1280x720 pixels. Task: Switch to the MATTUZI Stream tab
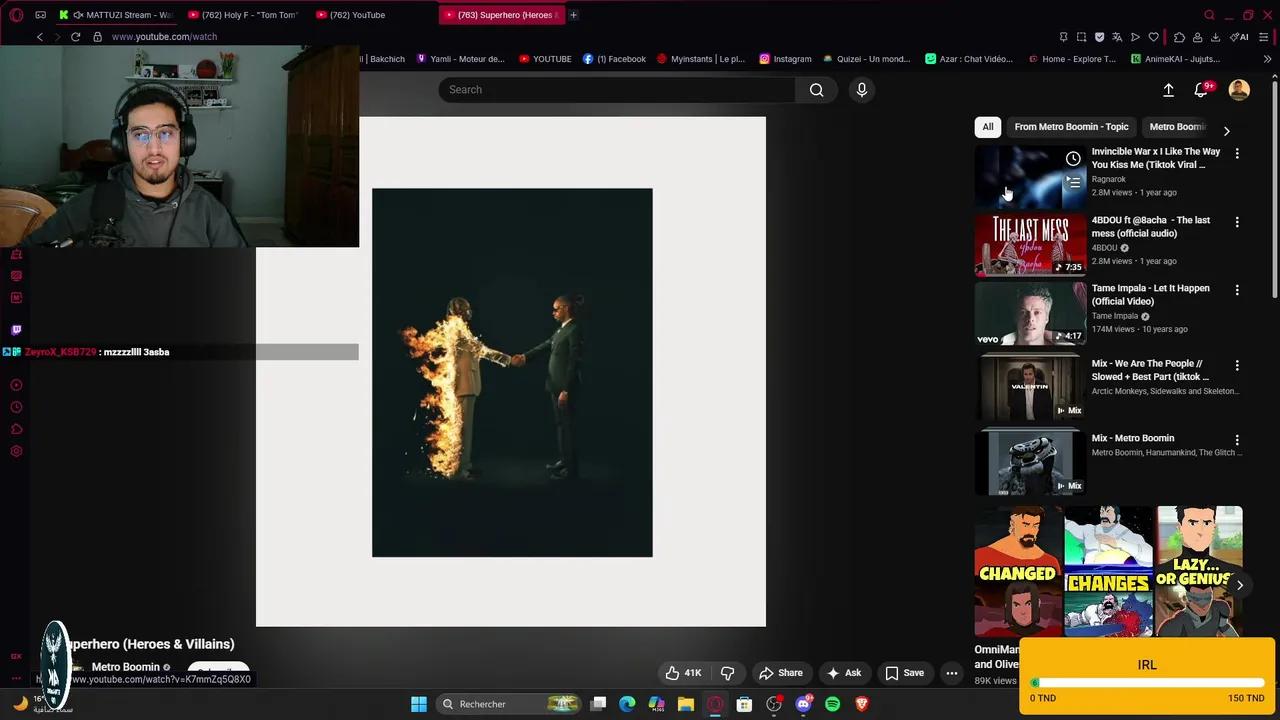tap(115, 15)
